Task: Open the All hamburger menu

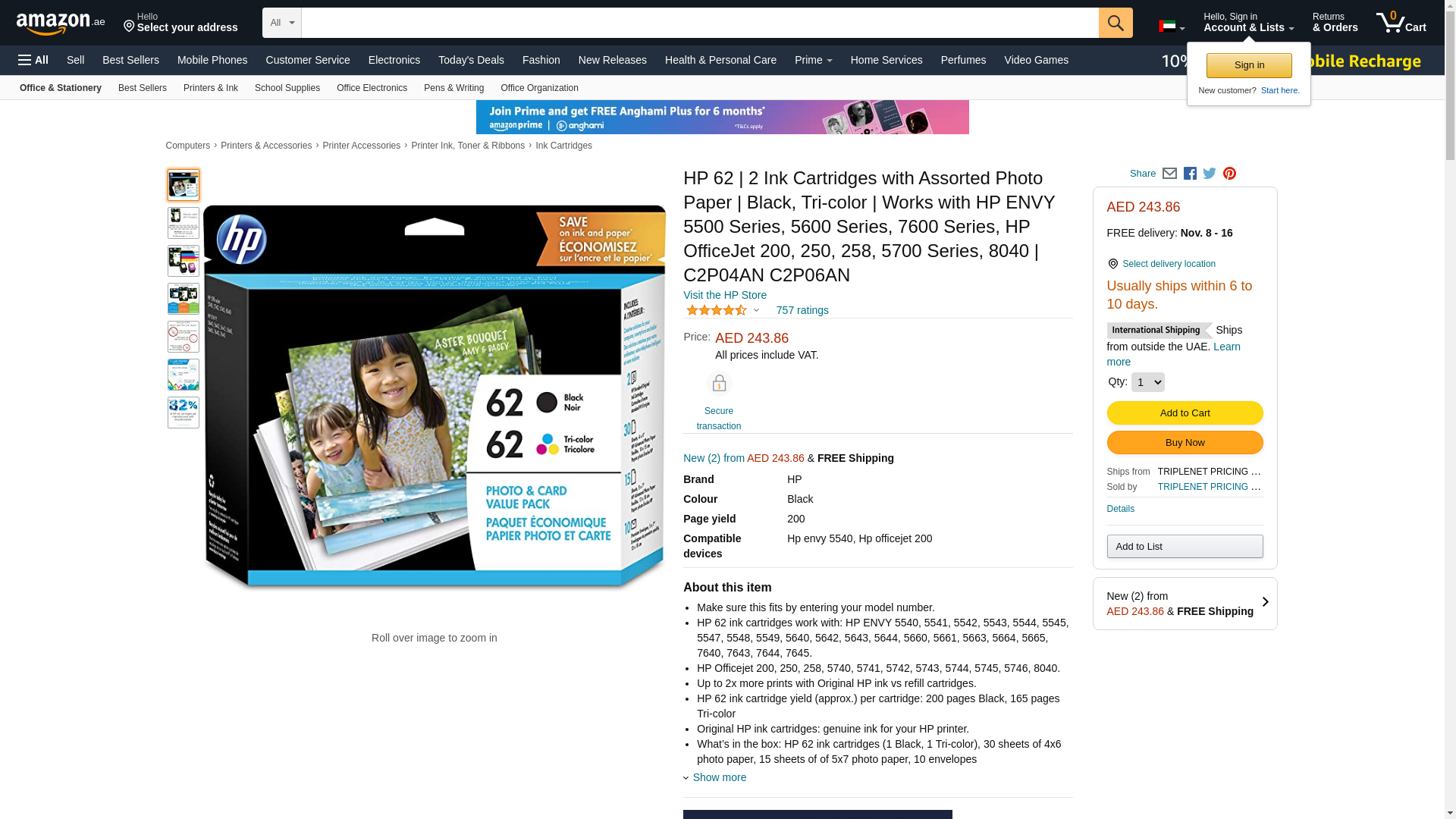Action: click(33, 60)
